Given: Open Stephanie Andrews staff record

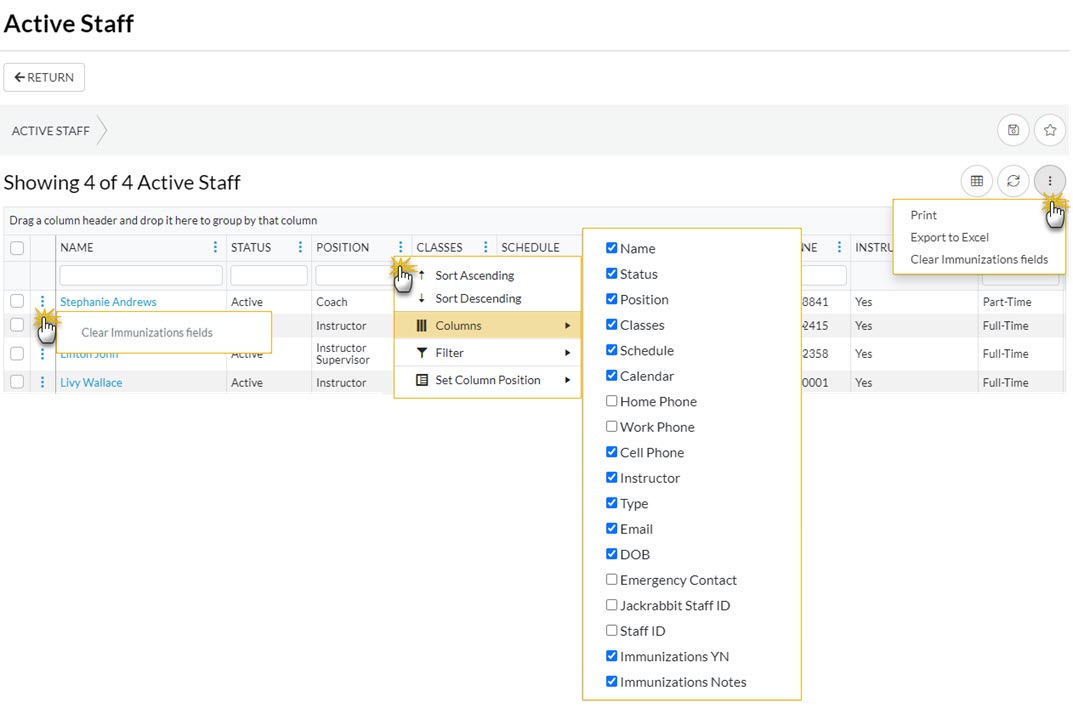Looking at the screenshot, I should pos(108,302).
